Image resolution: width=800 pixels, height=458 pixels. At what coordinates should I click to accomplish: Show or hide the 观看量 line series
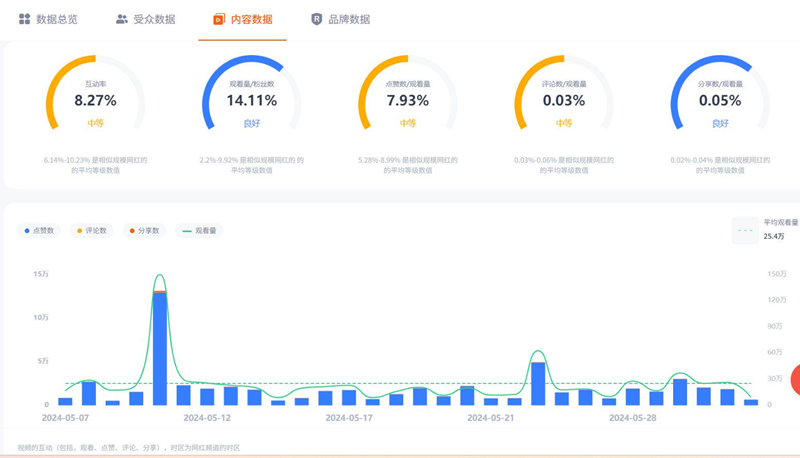(199, 230)
